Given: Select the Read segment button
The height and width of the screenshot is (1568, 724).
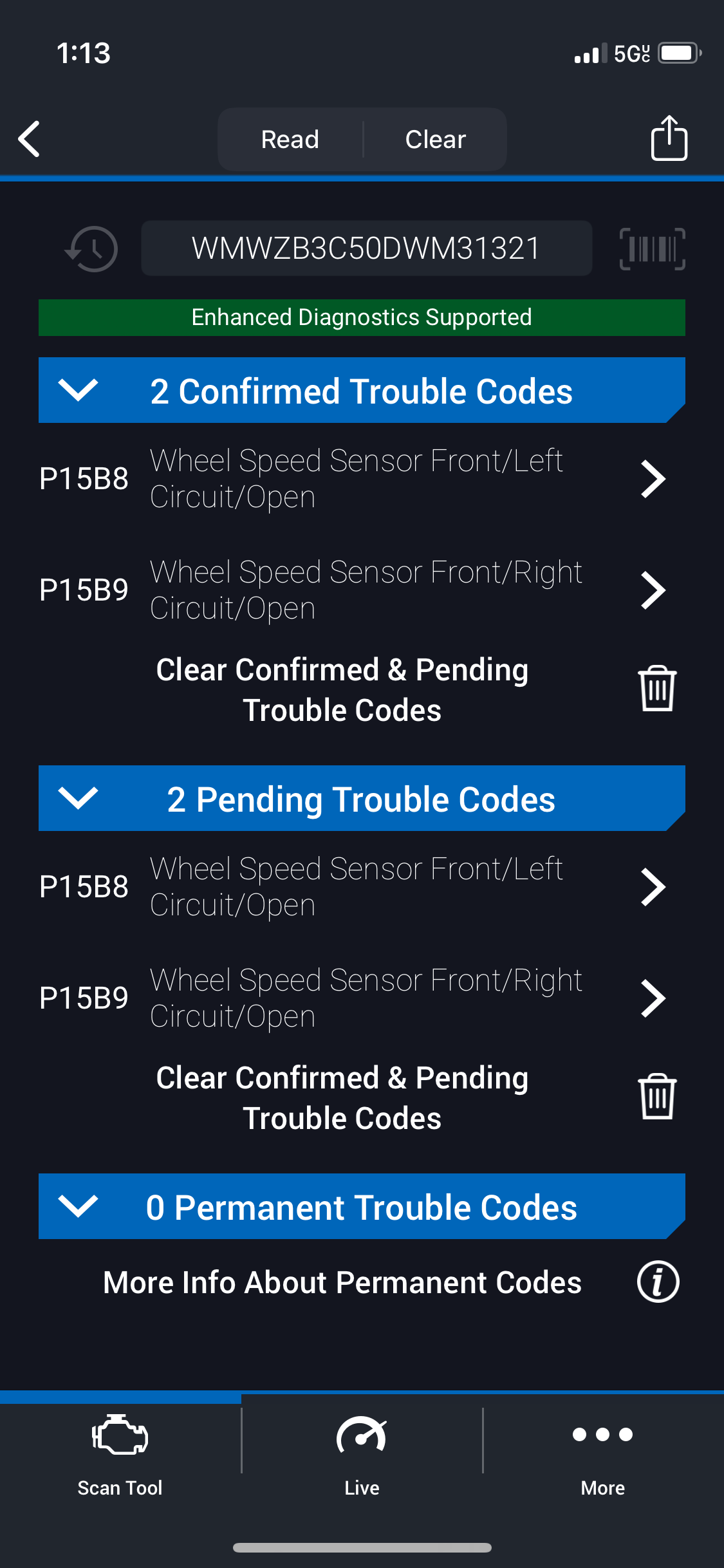Looking at the screenshot, I should point(290,139).
